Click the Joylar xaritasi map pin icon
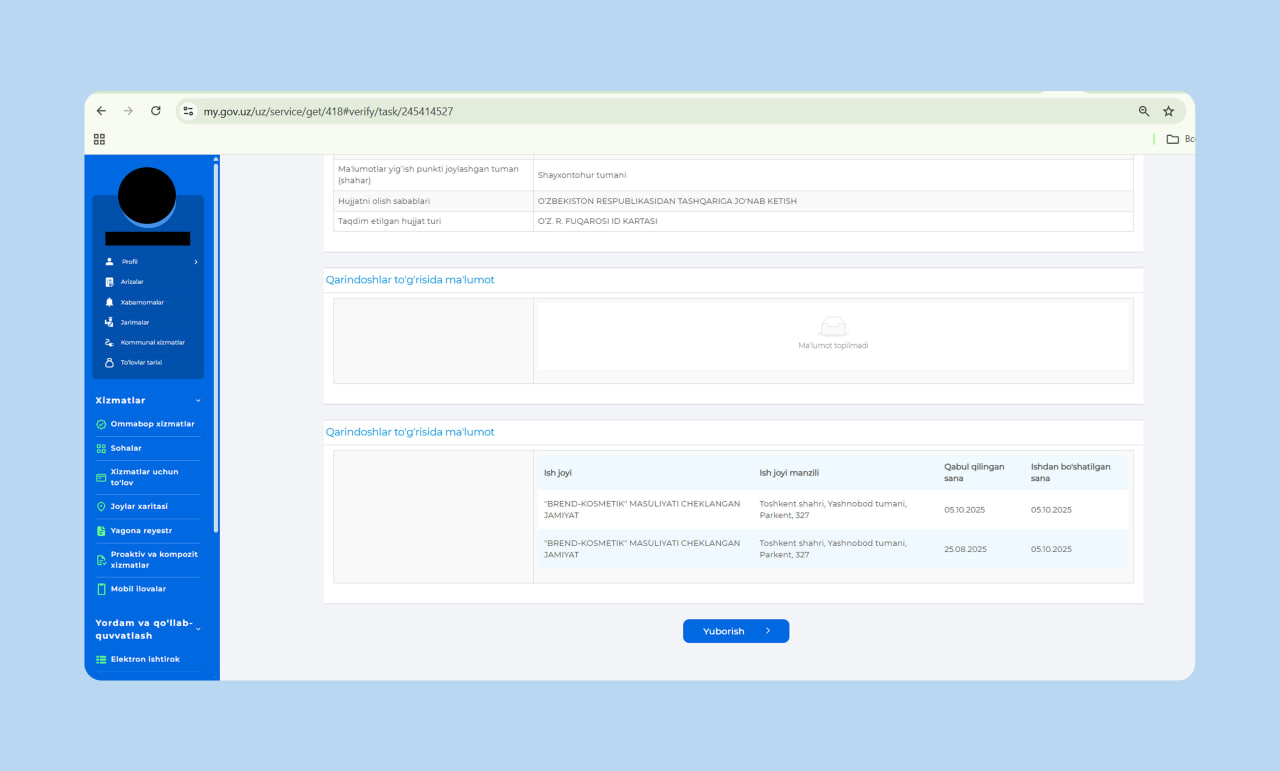The image size is (1280, 771). tap(101, 507)
